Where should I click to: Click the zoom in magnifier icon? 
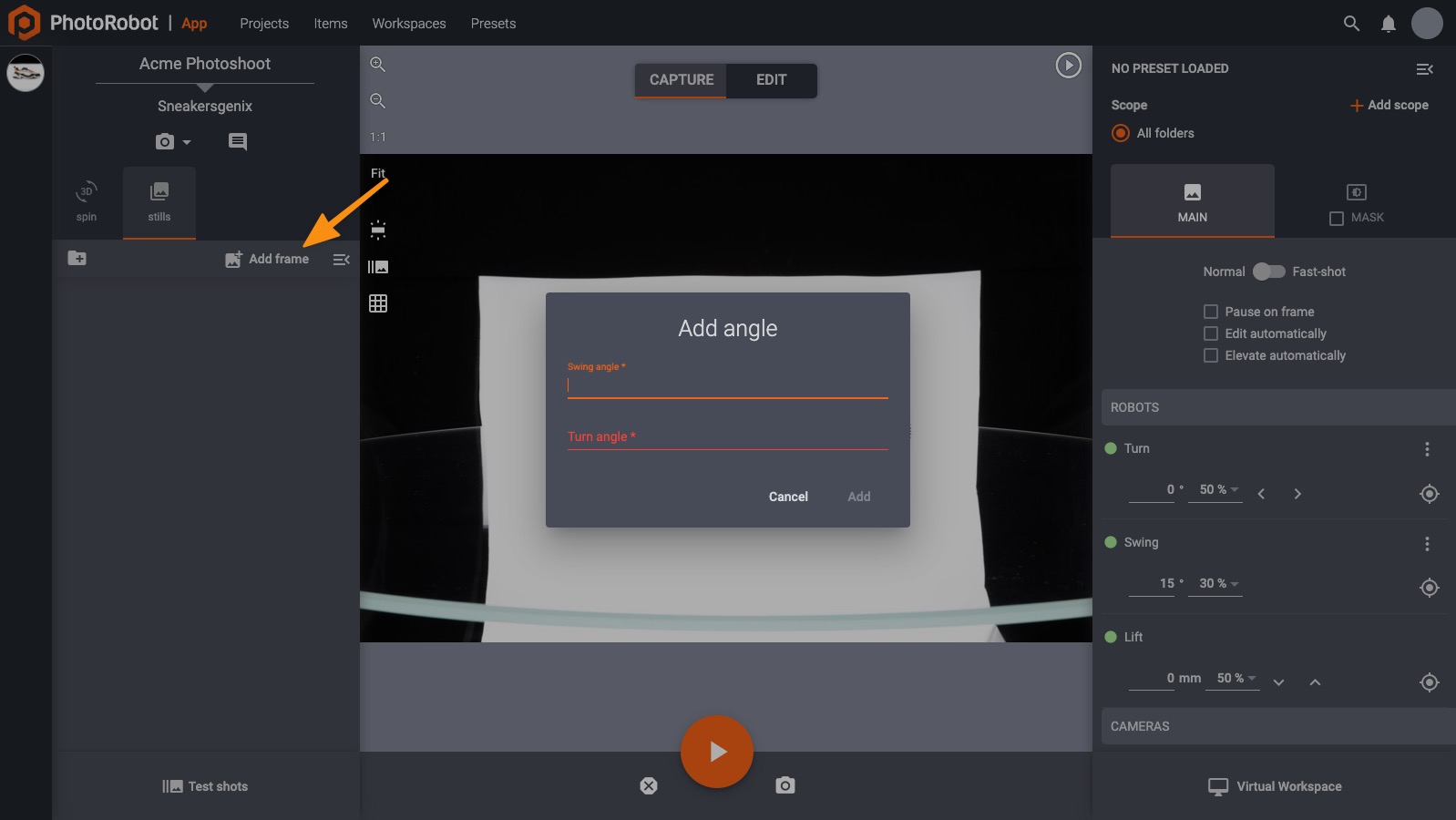pos(377,65)
